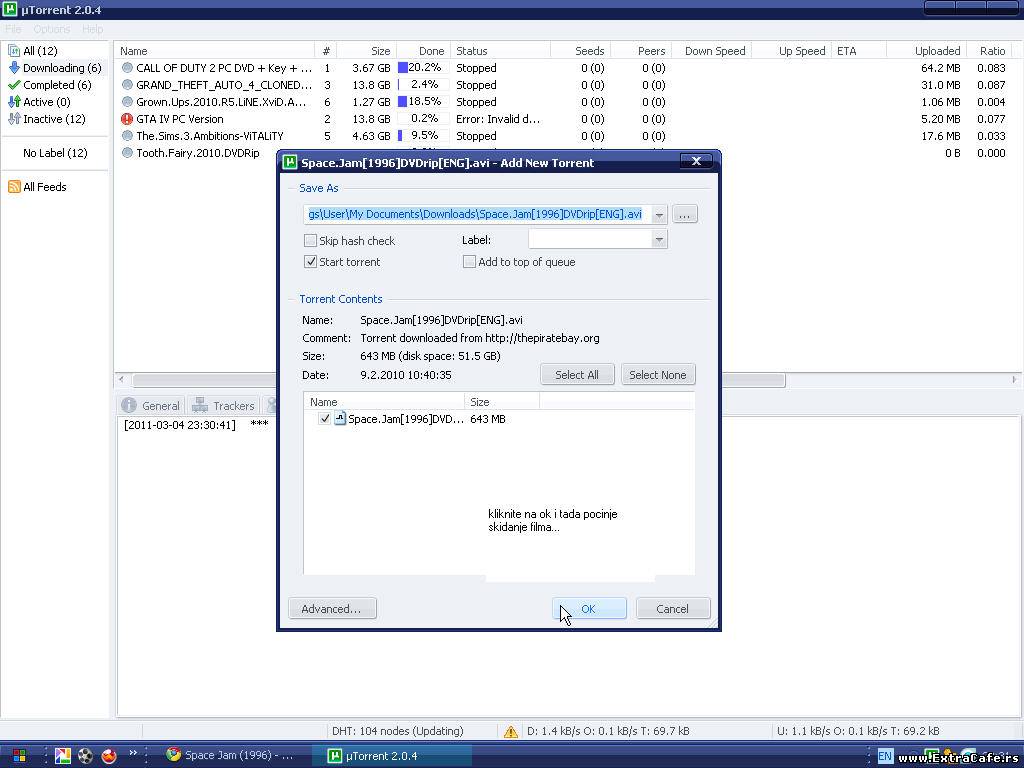Click the Size column header in Torrent Contents
Viewport: 1024px width, 768px height.
(502, 402)
